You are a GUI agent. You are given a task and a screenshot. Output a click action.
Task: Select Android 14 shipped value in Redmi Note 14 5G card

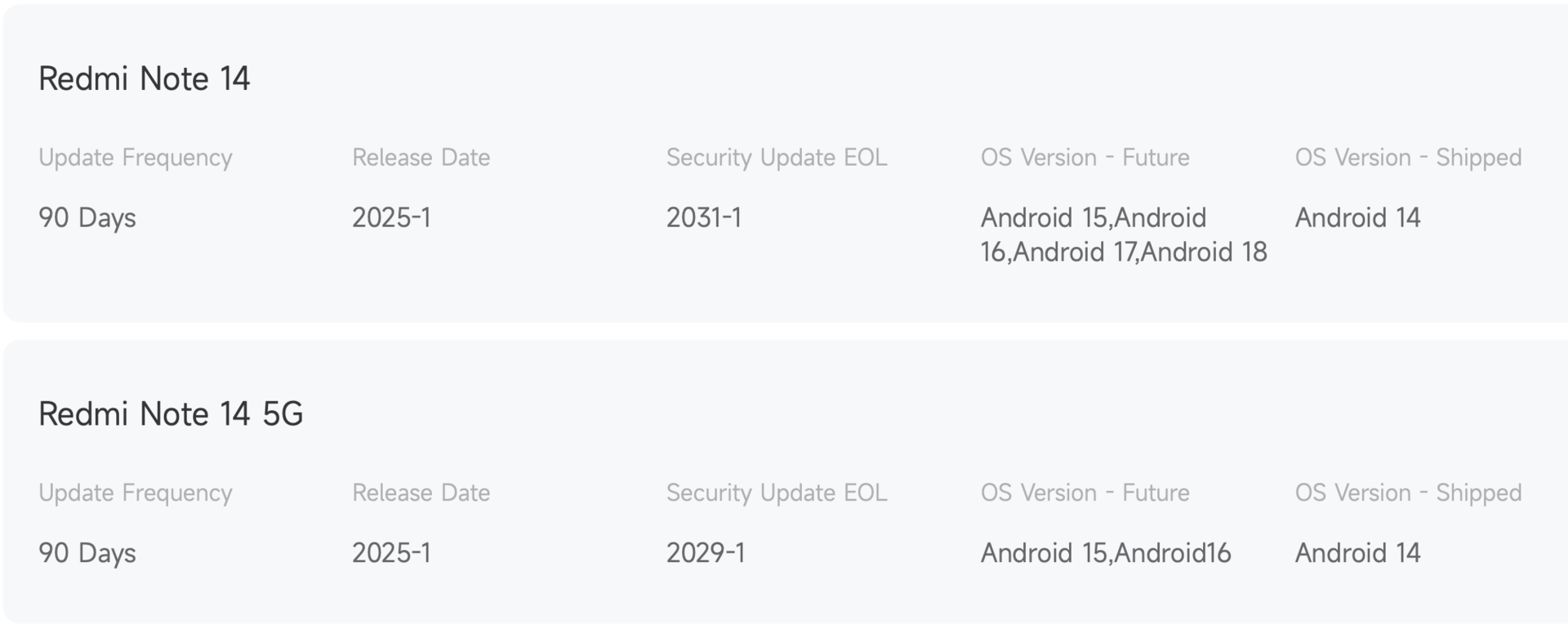tap(1357, 553)
